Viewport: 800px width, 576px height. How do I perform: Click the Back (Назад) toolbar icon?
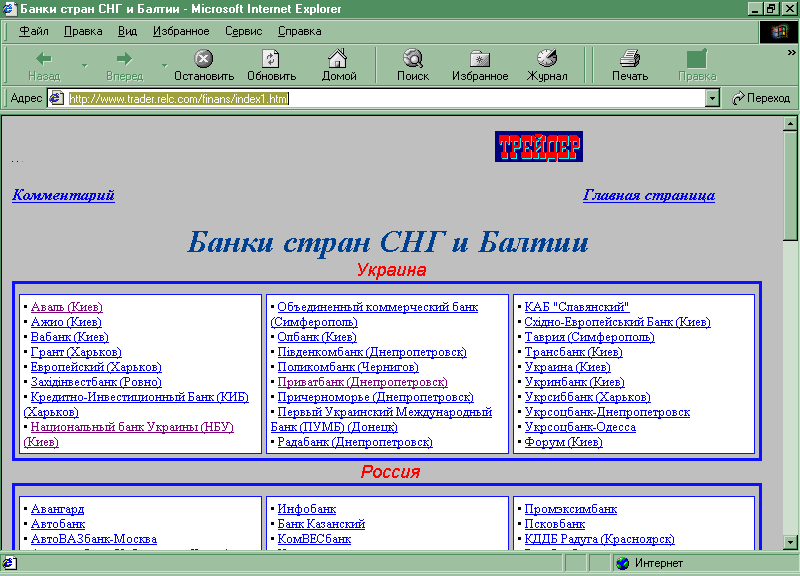[43, 59]
